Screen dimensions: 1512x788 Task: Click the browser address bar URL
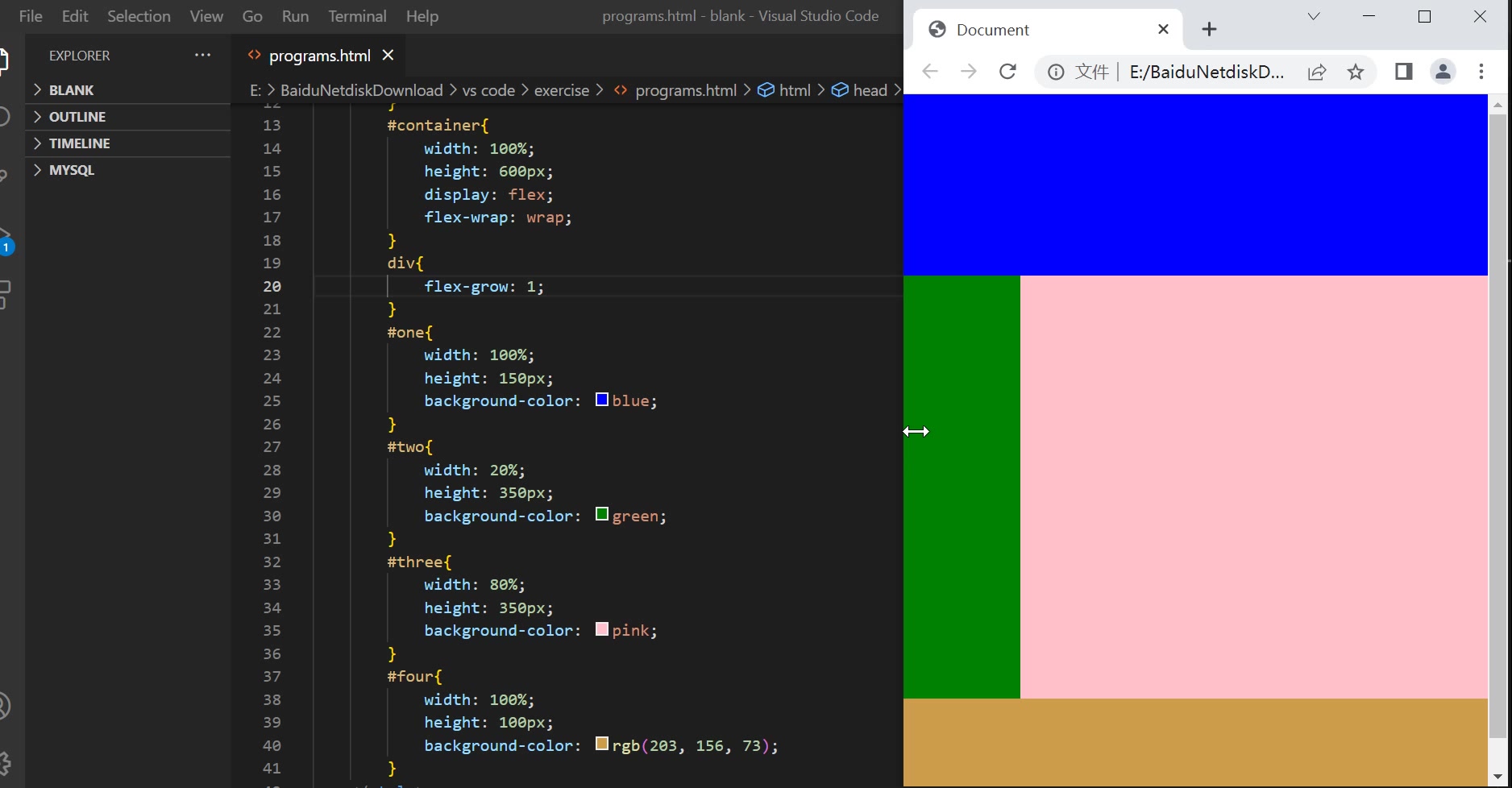1207,72
